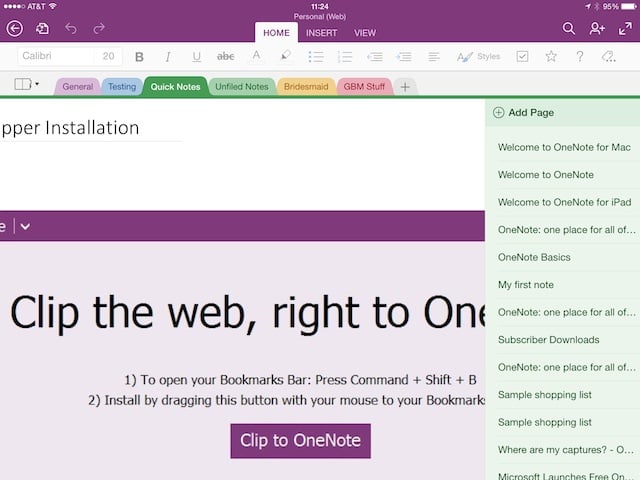
Task: Open the General section tab
Action: 78,87
